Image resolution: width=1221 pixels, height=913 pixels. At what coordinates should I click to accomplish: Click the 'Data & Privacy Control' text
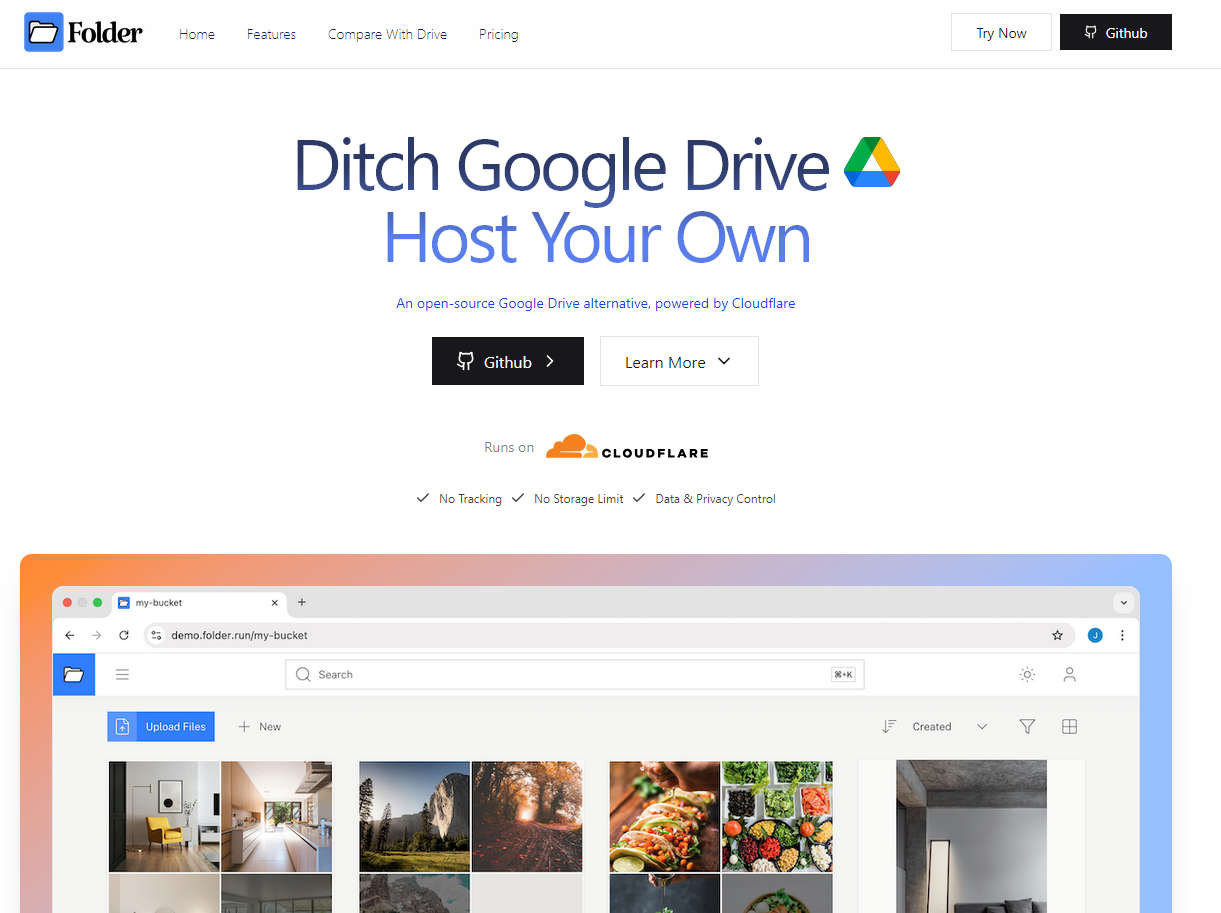(715, 499)
